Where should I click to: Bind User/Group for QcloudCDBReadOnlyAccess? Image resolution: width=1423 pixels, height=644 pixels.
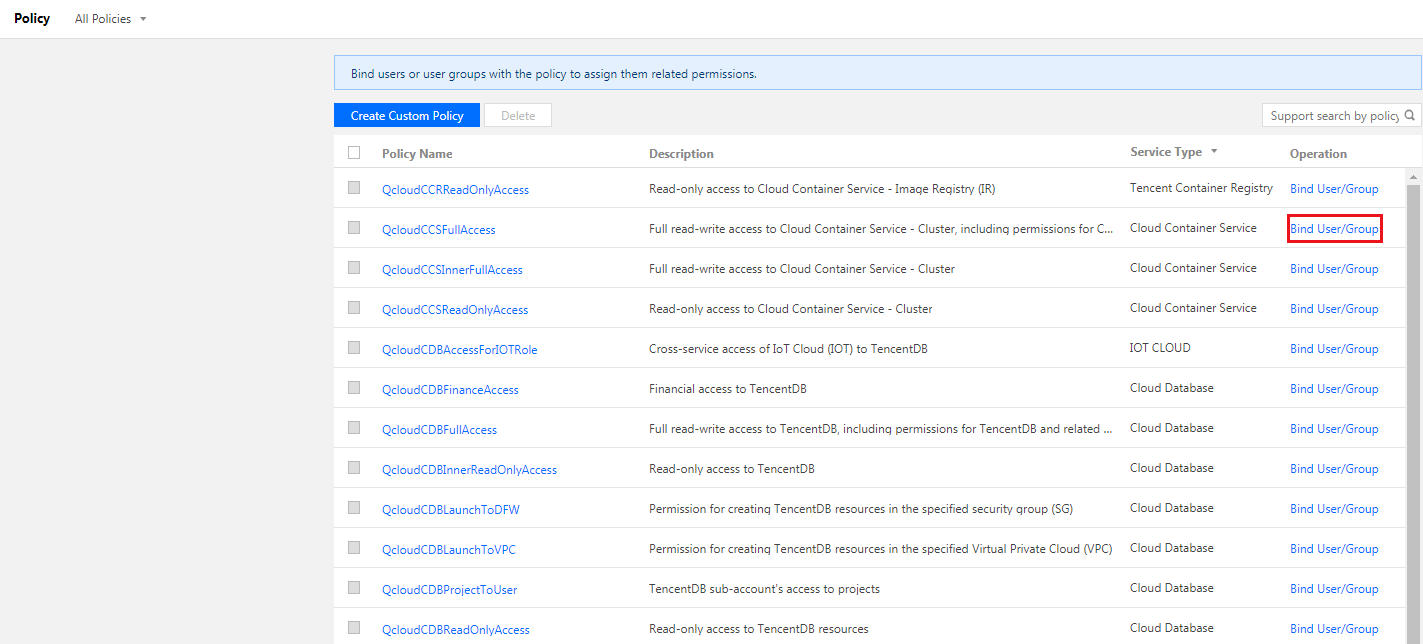tap(1334, 629)
